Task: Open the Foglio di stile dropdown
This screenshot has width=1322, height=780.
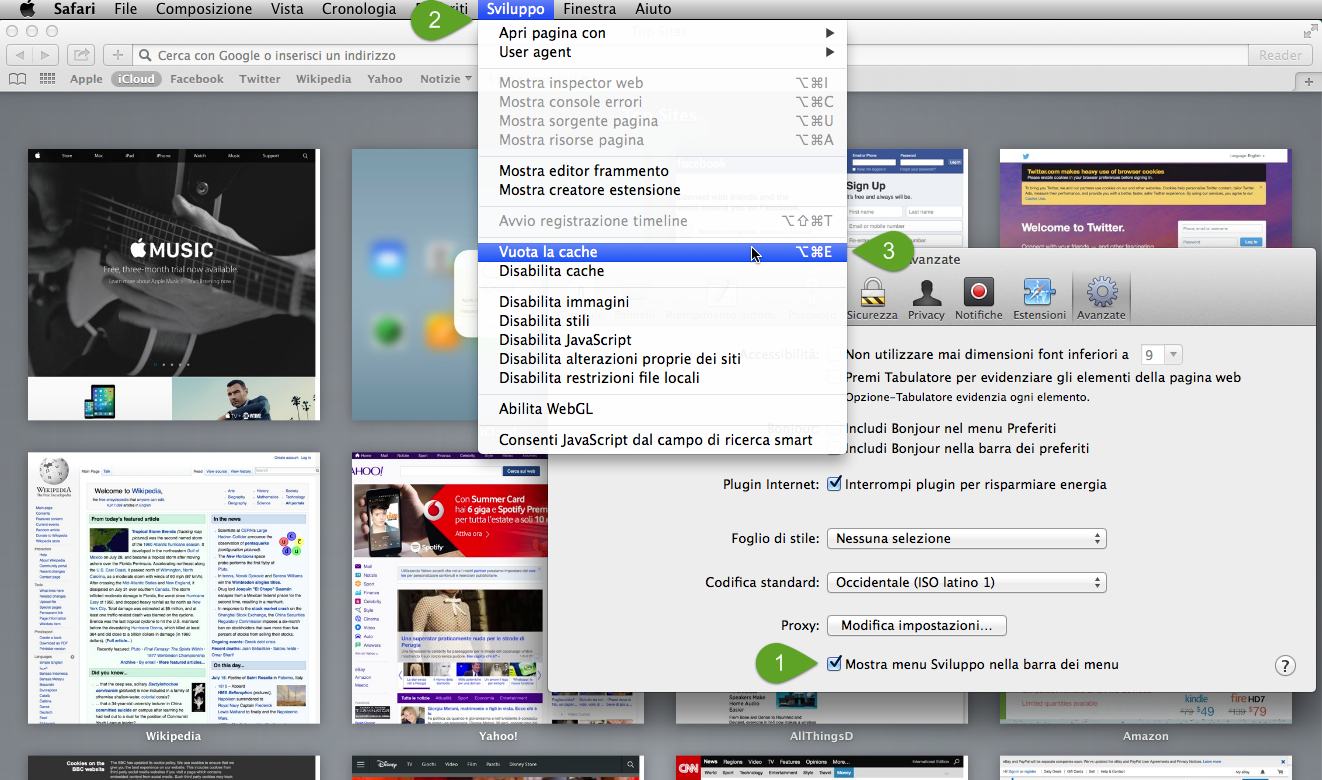Action: [x=966, y=538]
